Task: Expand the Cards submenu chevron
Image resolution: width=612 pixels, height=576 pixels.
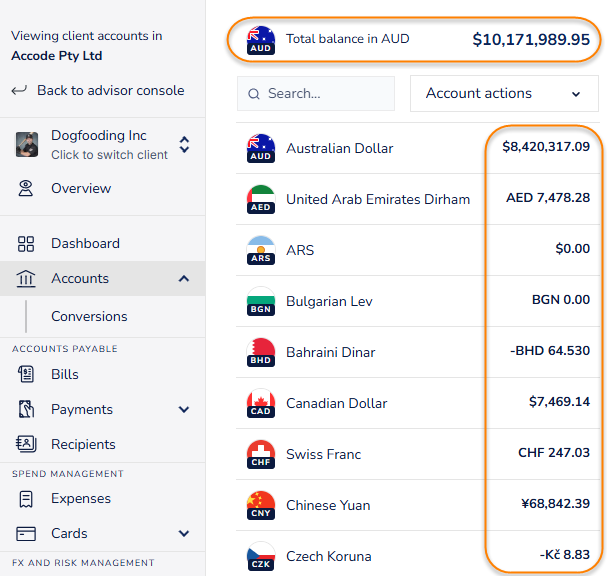Action: [184, 533]
